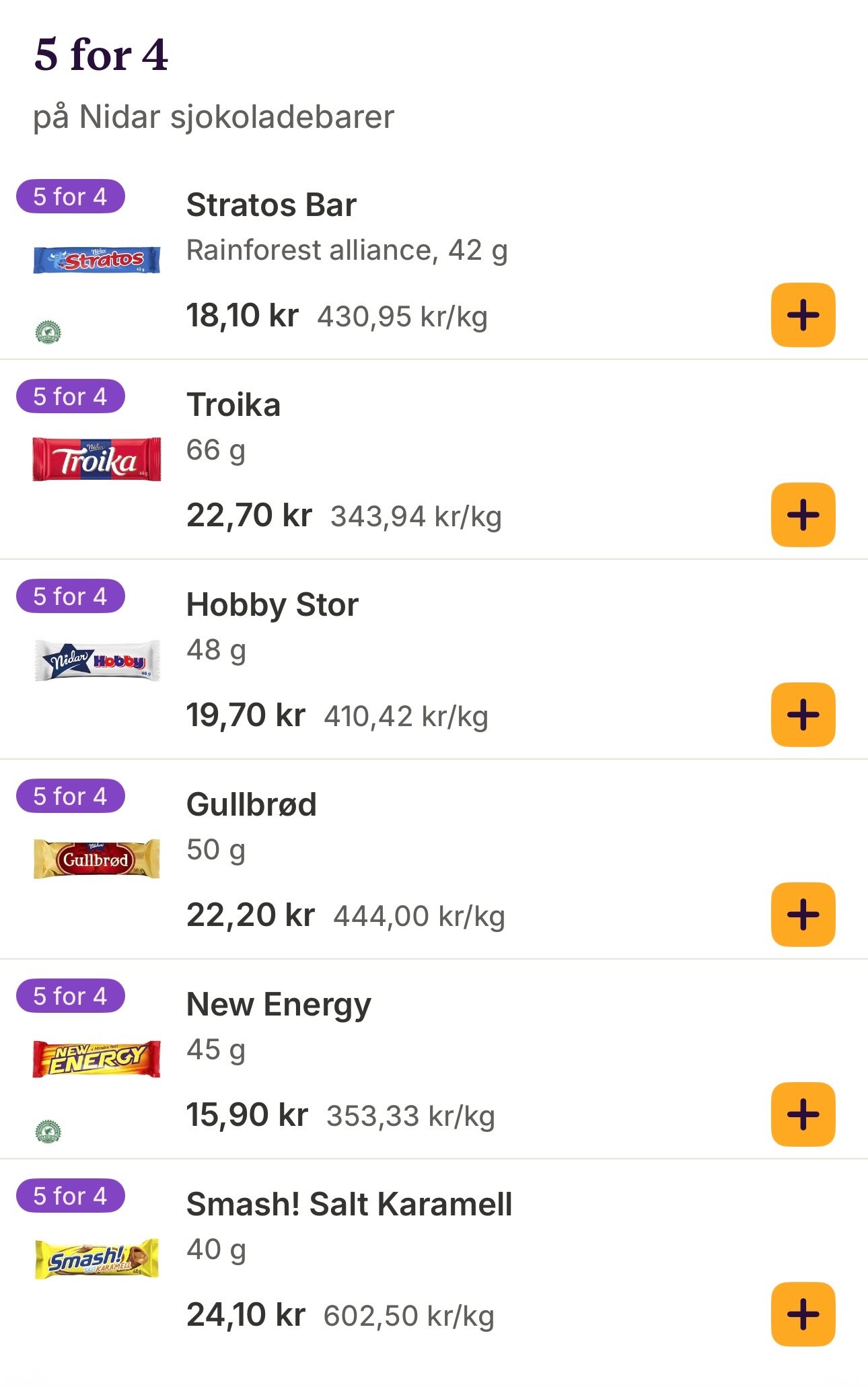
Task: Tap the 5 for 4 badge above Gullbrød
Action: point(71,796)
